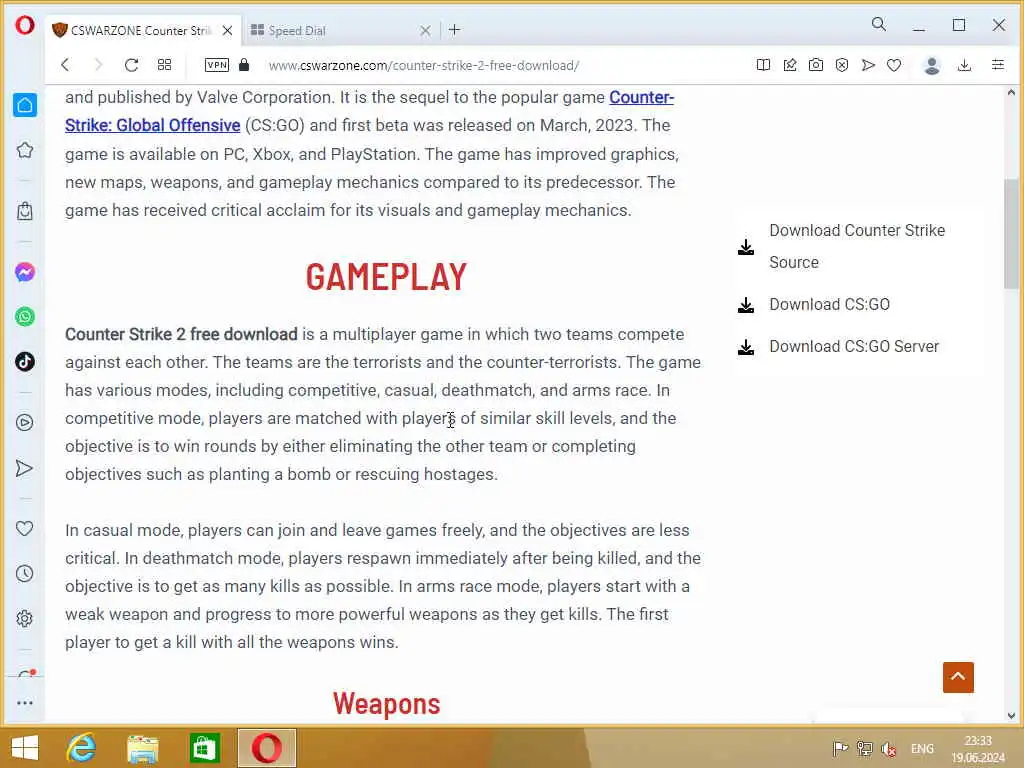Click the send flow arrow icon in toolbar

tap(868, 65)
